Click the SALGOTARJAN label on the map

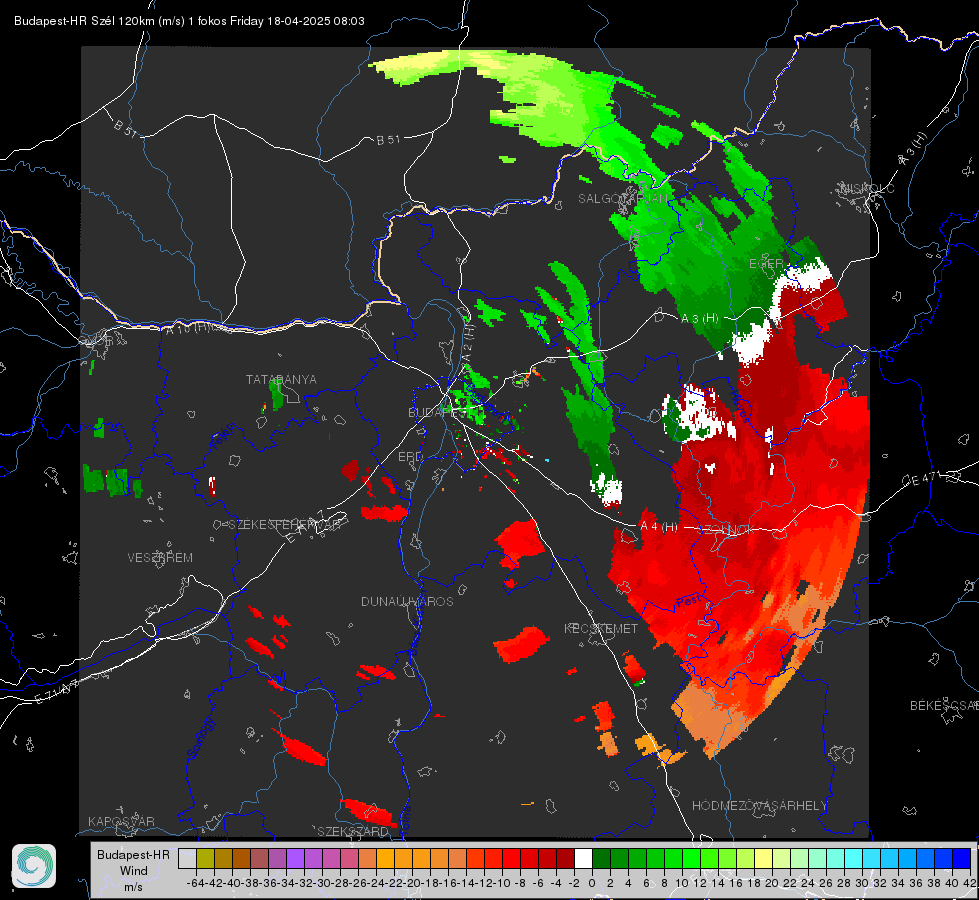(622, 199)
